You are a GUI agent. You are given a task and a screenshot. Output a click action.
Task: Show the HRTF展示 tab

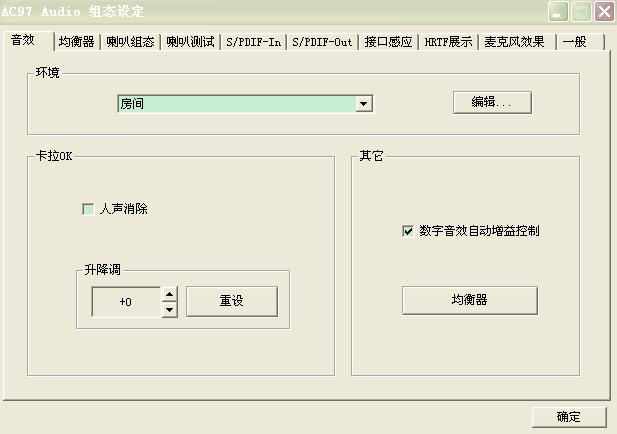pos(448,42)
